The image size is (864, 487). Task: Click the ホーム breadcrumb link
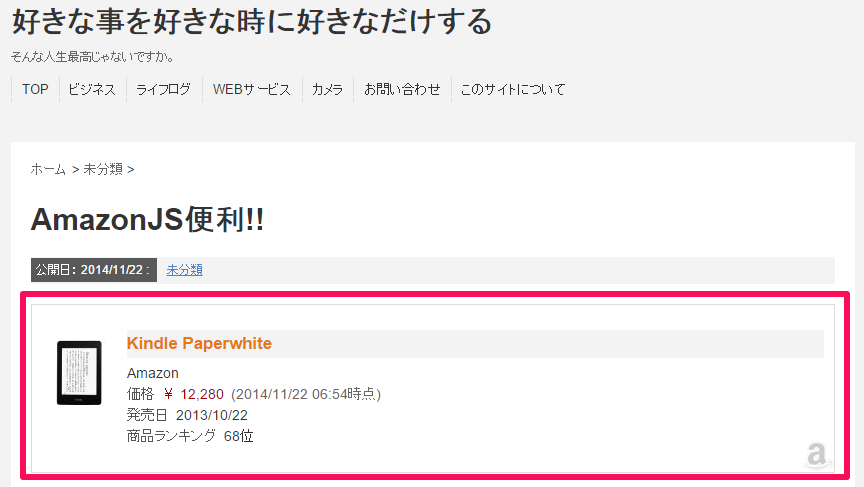(48, 169)
